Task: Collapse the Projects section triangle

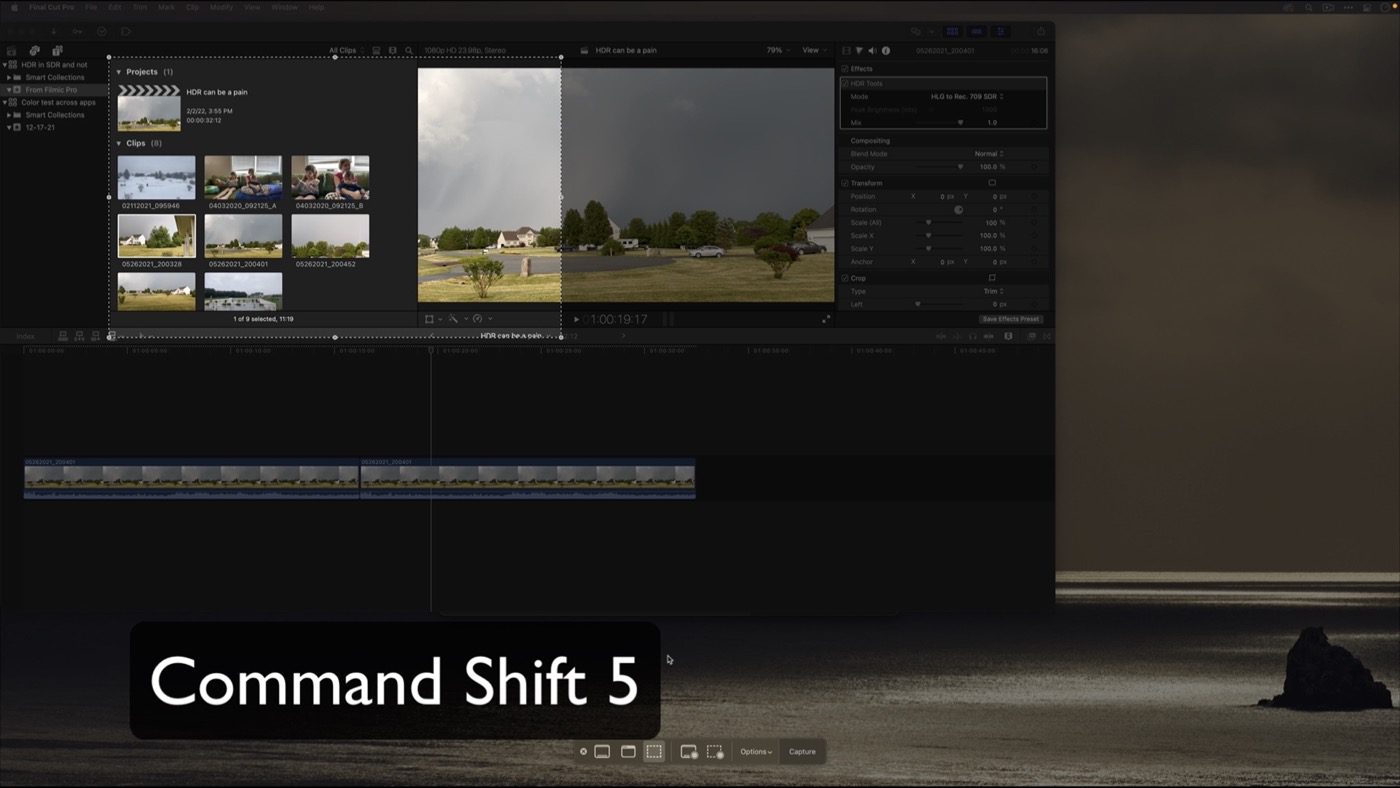Action: [119, 72]
